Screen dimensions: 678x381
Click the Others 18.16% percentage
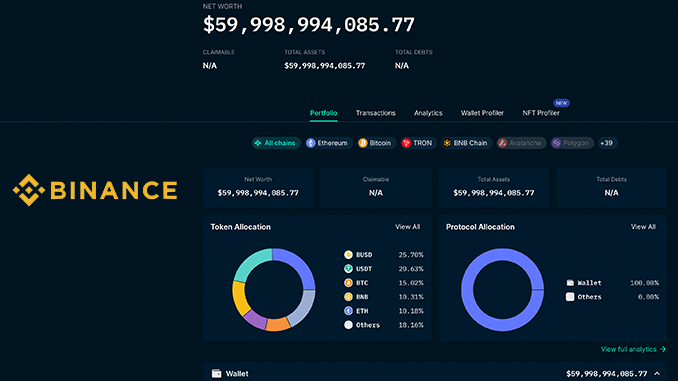[411, 325]
